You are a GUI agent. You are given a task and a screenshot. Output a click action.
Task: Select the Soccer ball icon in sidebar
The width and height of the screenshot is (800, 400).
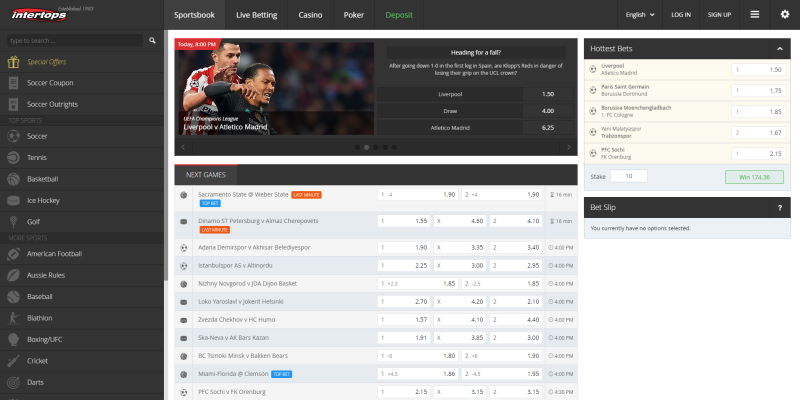(x=13, y=136)
